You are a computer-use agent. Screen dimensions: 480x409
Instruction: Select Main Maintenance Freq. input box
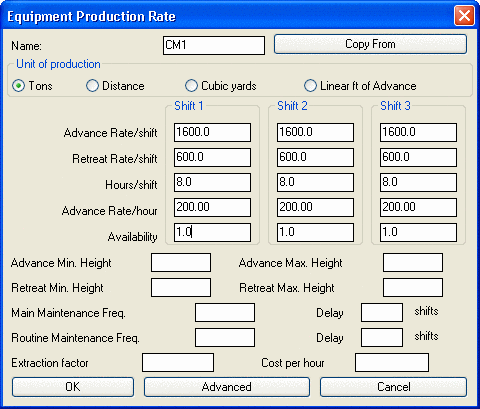pyautogui.click(x=225, y=312)
